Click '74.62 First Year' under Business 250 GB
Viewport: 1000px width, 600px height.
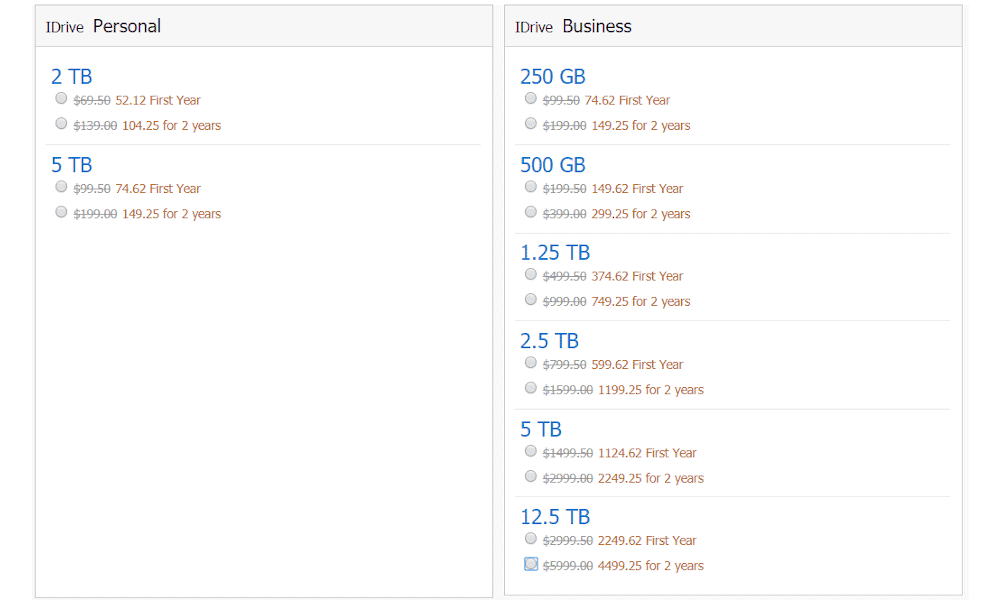(628, 100)
